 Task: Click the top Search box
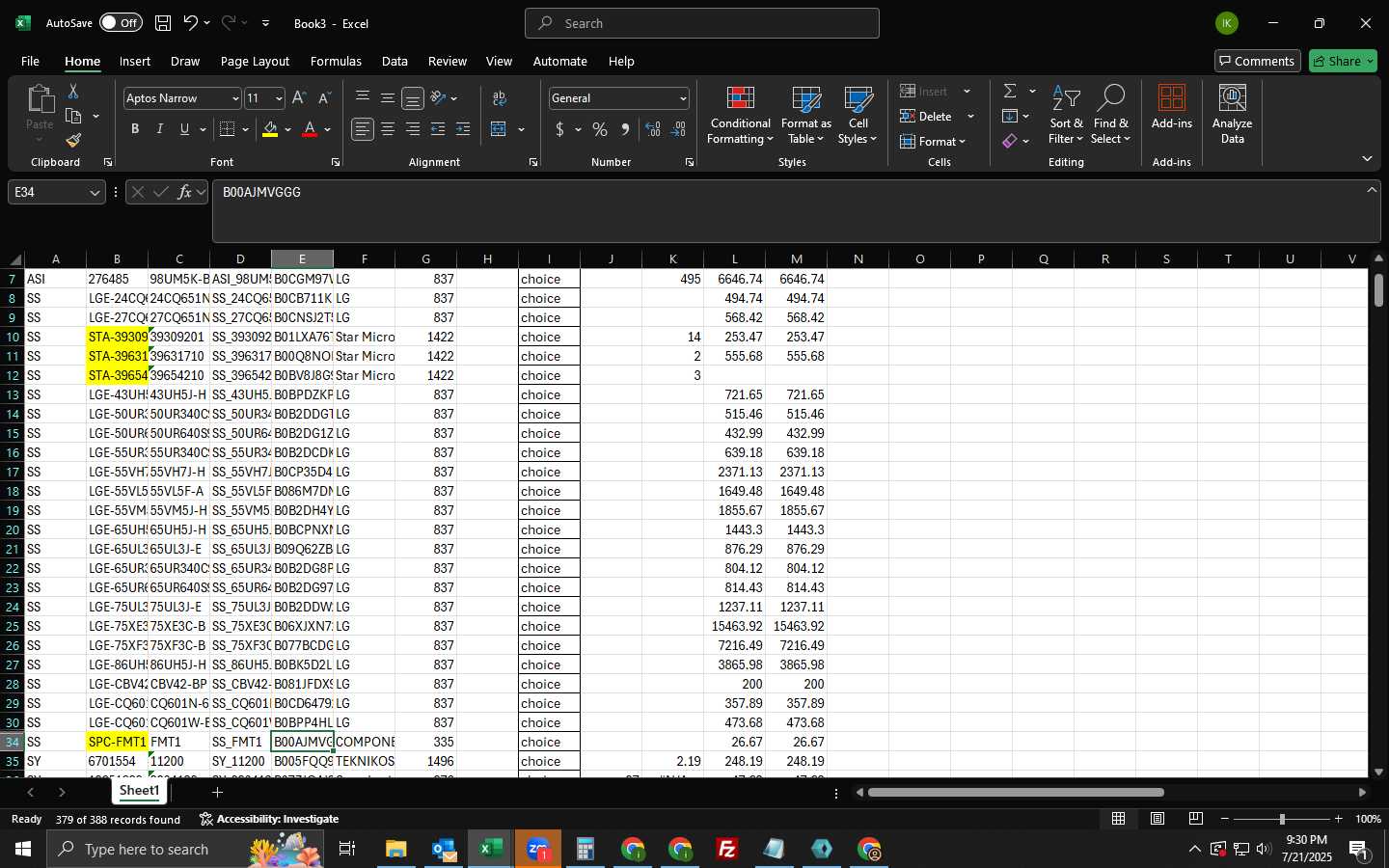[702, 23]
